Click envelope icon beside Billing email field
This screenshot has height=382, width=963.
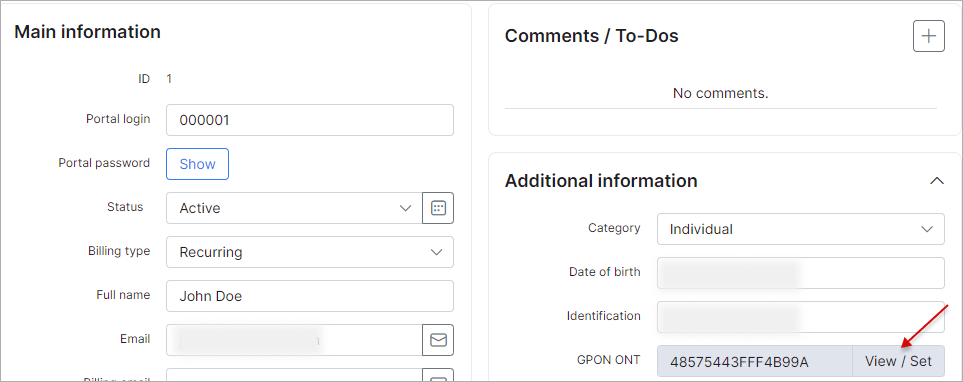coord(438,375)
